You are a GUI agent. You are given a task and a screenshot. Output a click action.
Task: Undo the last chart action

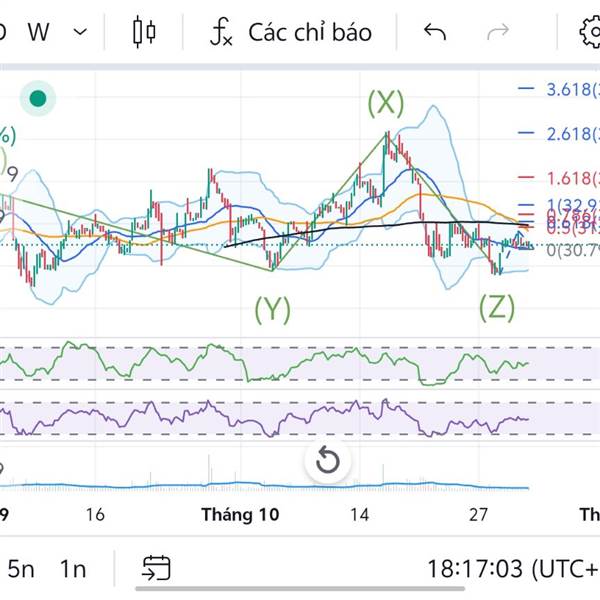coord(435,32)
